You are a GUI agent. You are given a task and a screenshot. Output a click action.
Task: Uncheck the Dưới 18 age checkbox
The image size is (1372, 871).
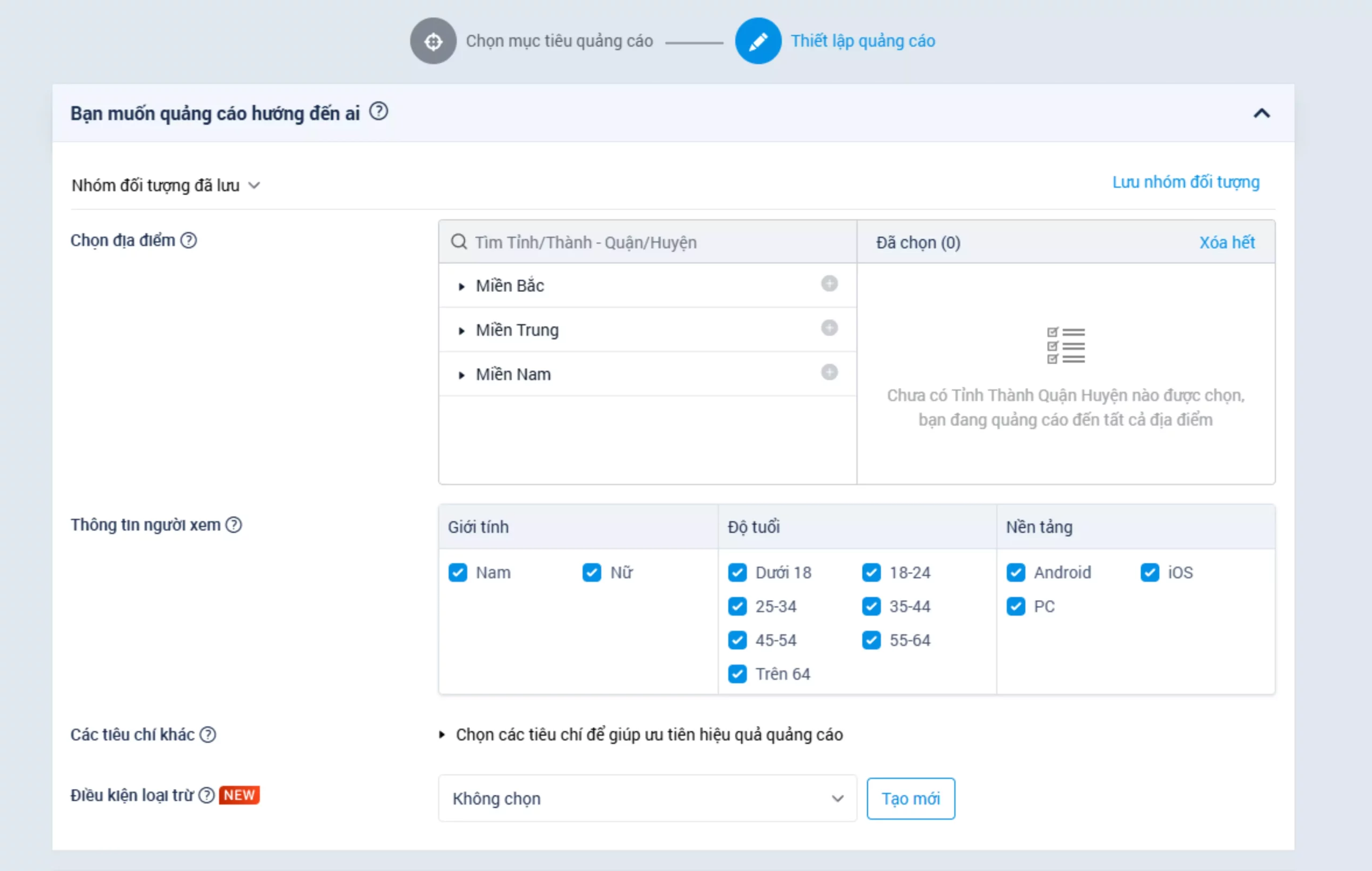click(x=737, y=572)
